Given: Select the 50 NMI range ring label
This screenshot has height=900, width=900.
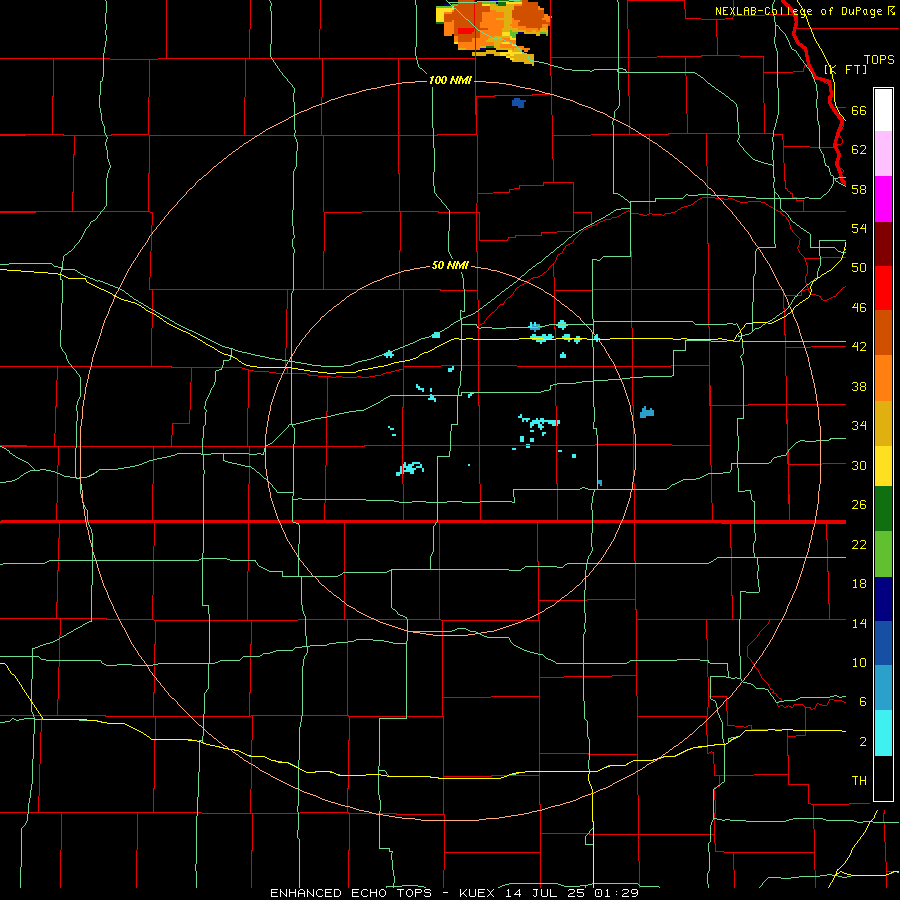Looking at the screenshot, I should pyautogui.click(x=450, y=265).
